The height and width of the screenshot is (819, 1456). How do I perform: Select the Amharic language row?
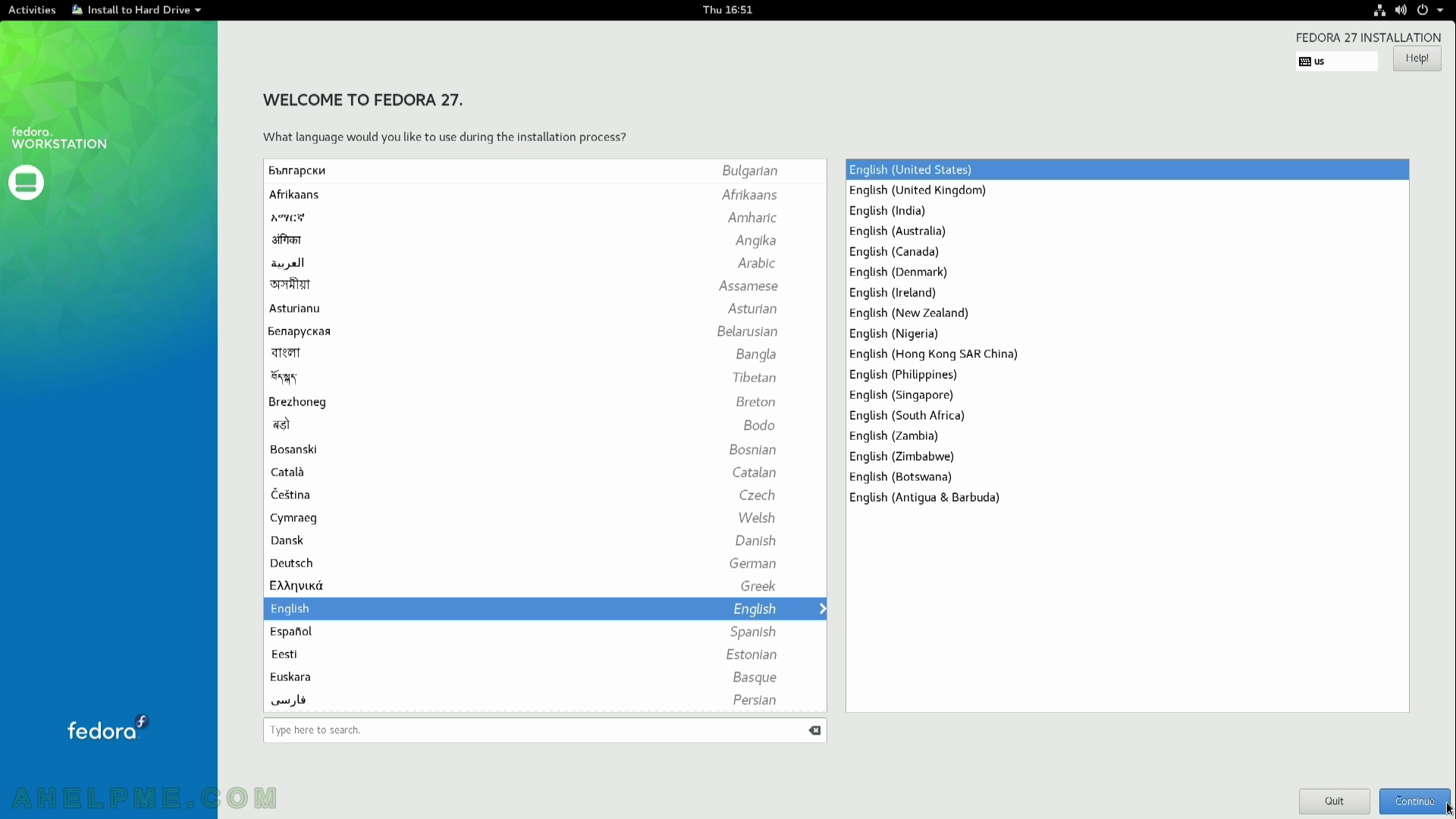pos(544,218)
